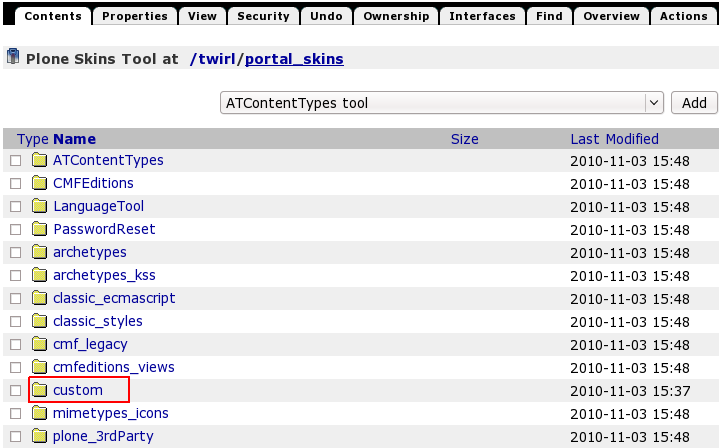The height and width of the screenshot is (448, 724).
Task: Check the plone_3rdParty checkbox
Action: [16, 436]
